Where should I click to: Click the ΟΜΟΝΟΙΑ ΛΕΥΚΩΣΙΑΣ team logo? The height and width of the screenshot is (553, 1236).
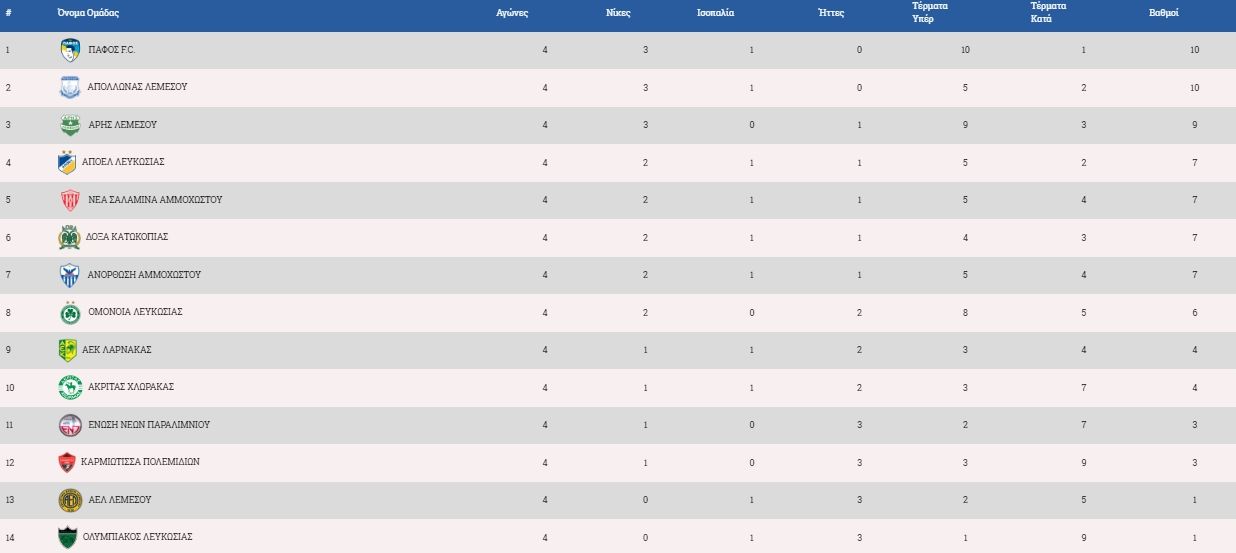click(69, 312)
